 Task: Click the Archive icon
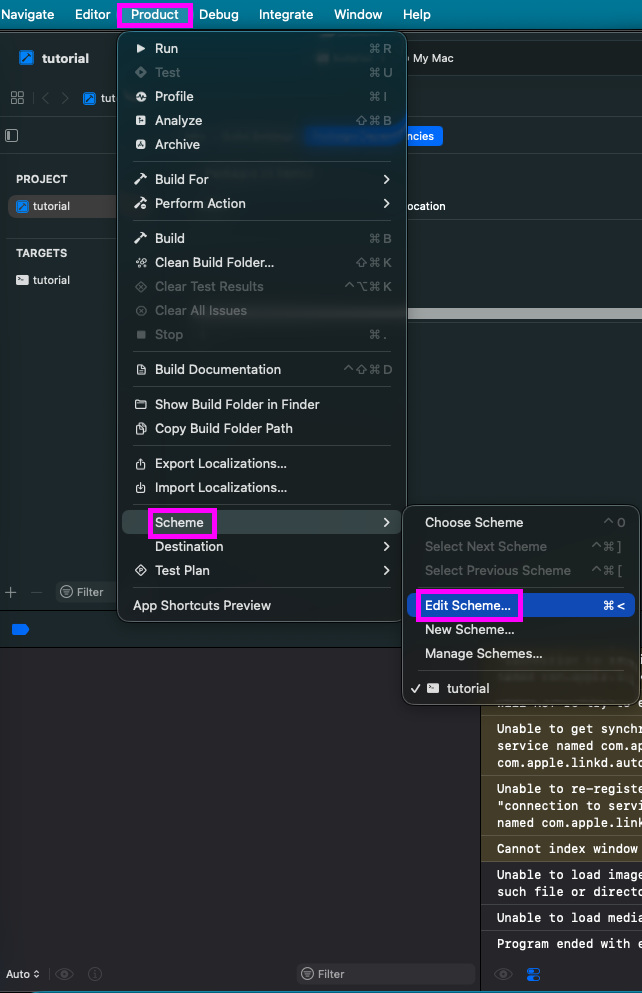141,145
